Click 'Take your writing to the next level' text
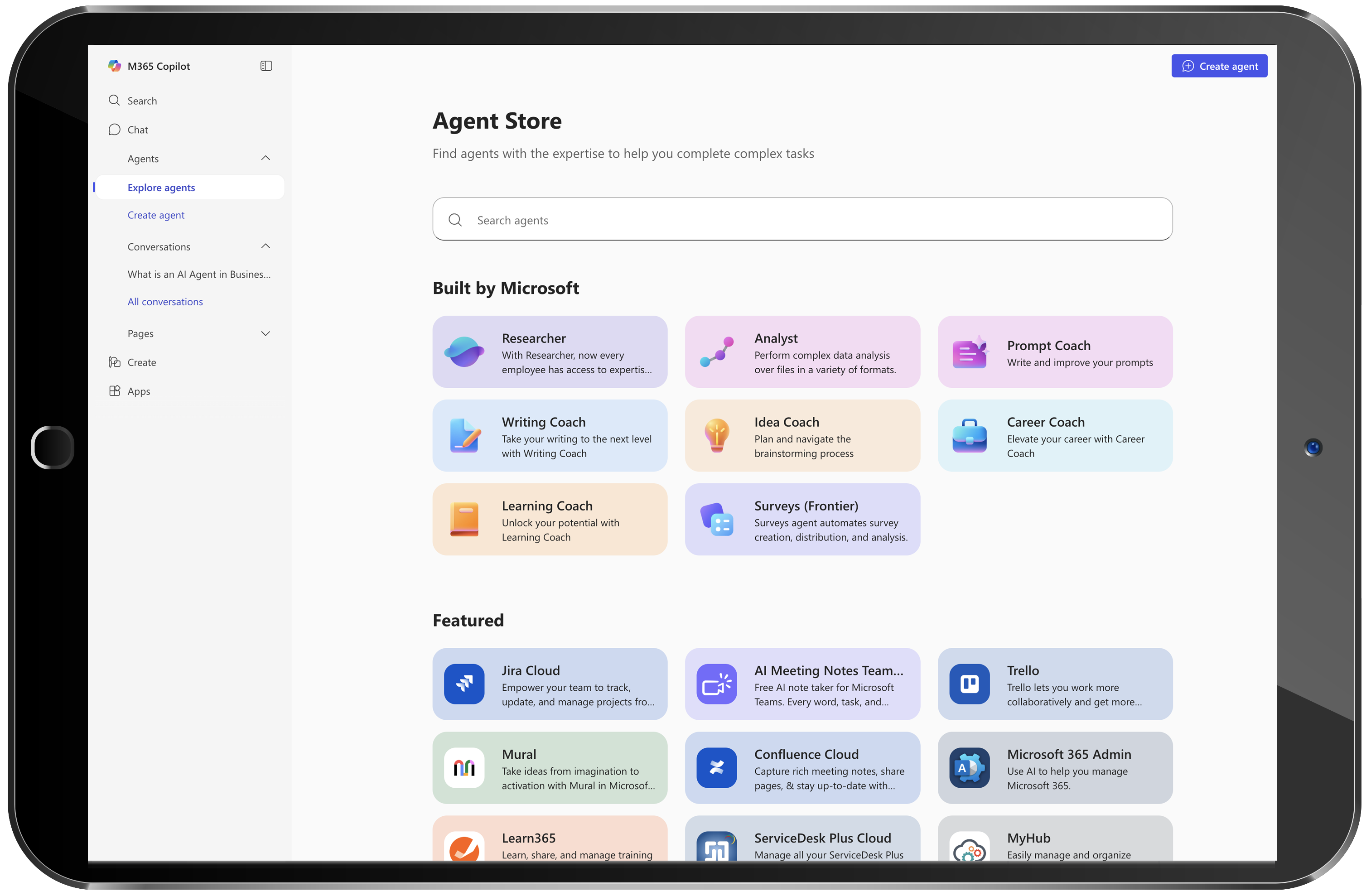 pos(576,439)
